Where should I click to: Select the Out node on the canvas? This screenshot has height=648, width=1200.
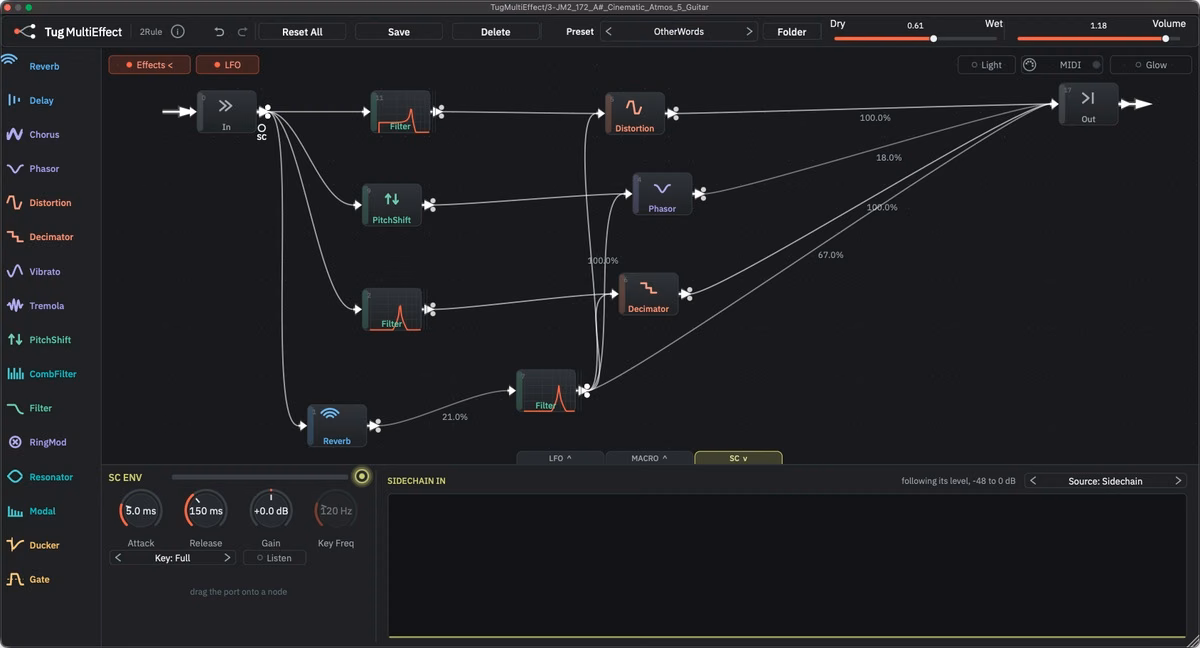pos(1088,105)
